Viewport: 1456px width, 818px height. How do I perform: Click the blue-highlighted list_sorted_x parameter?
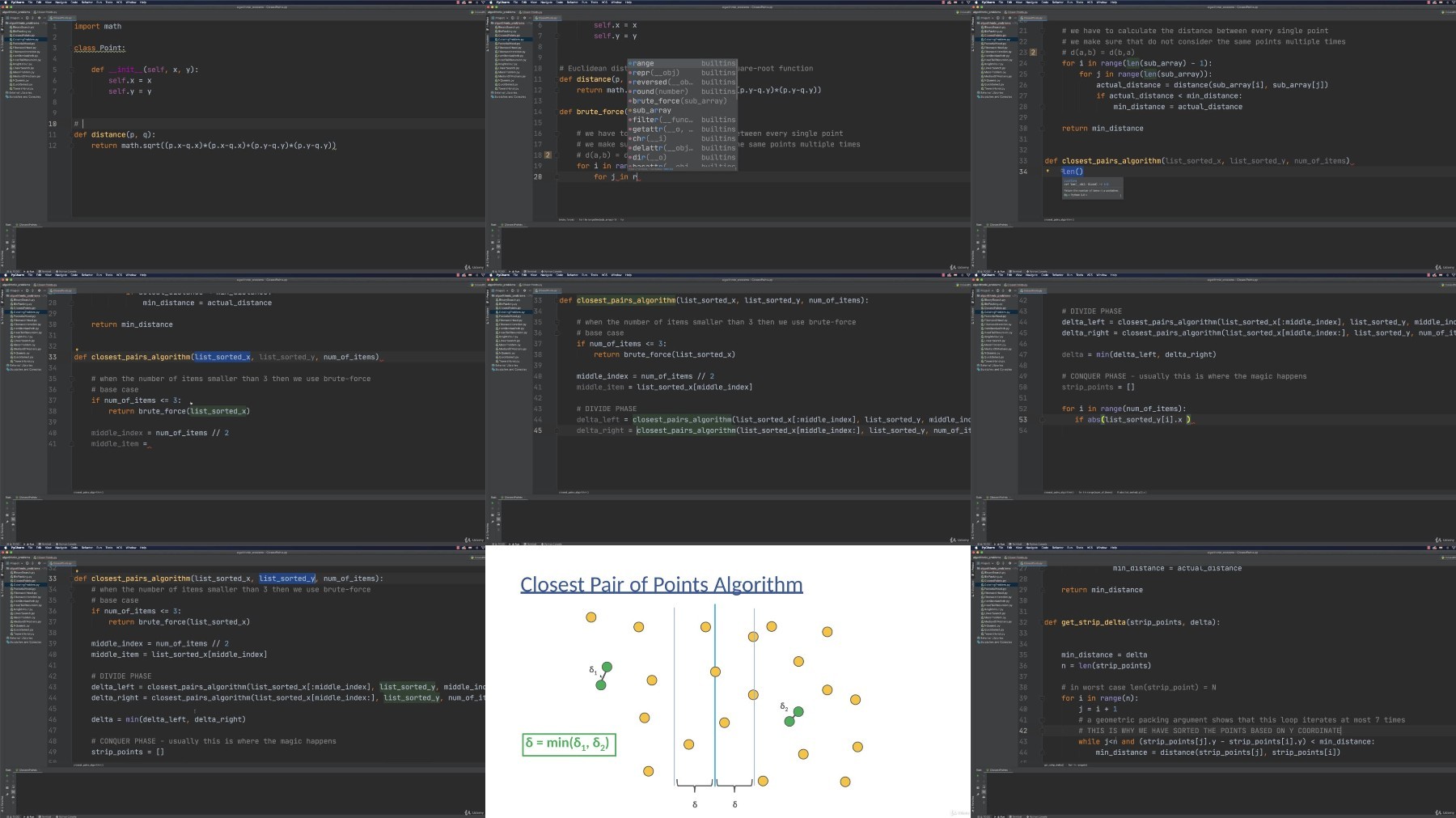(222, 357)
